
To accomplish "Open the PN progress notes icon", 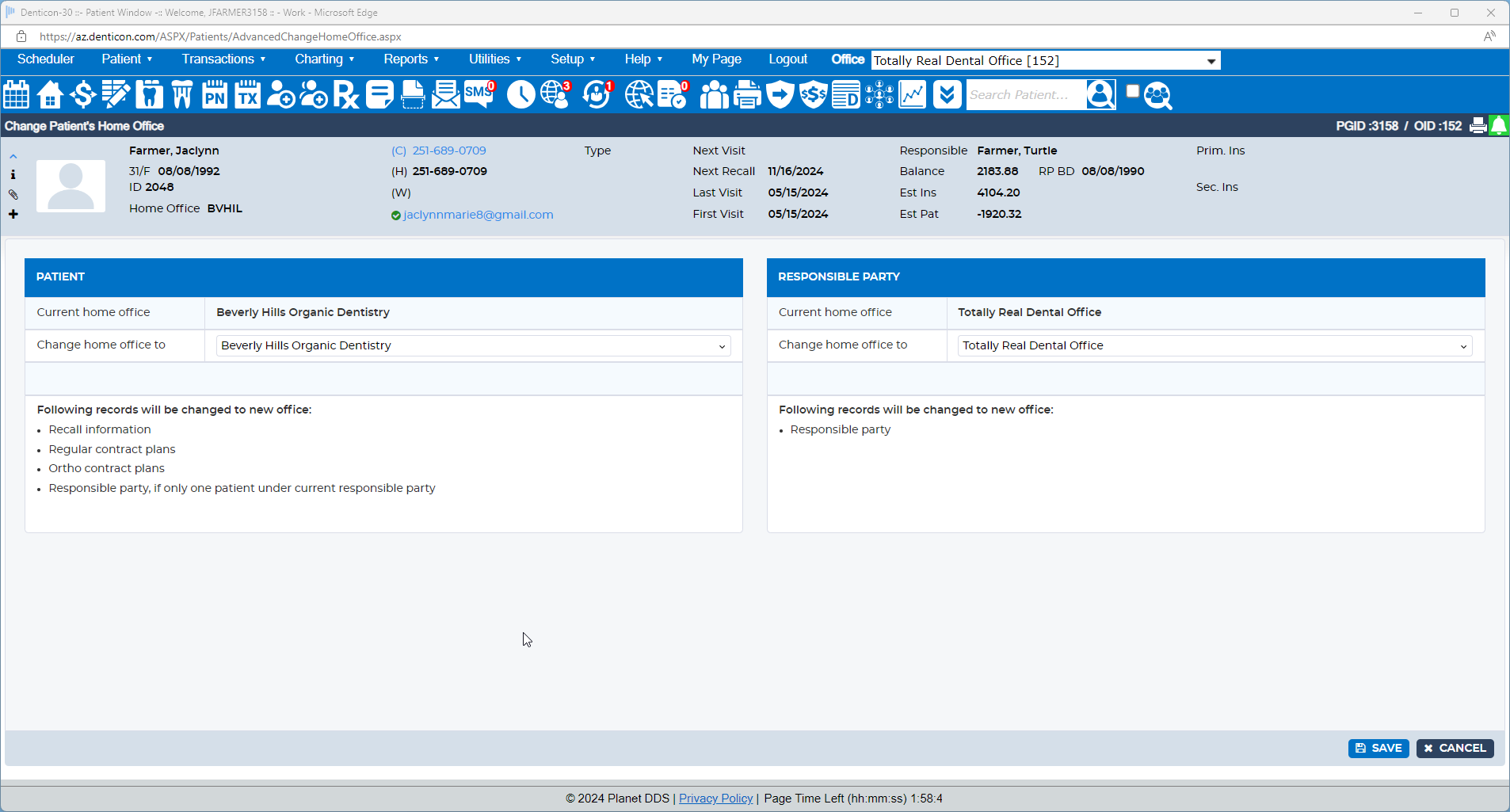I will [x=214, y=94].
